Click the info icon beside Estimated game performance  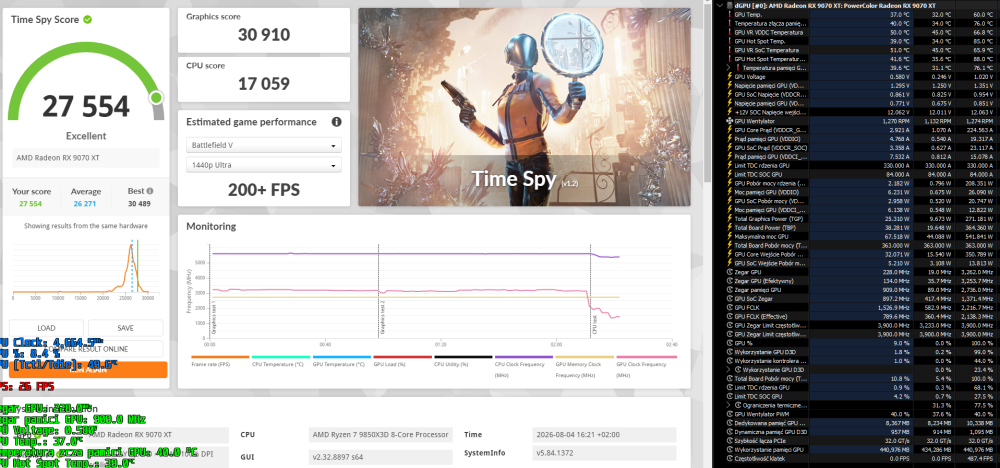(336, 122)
